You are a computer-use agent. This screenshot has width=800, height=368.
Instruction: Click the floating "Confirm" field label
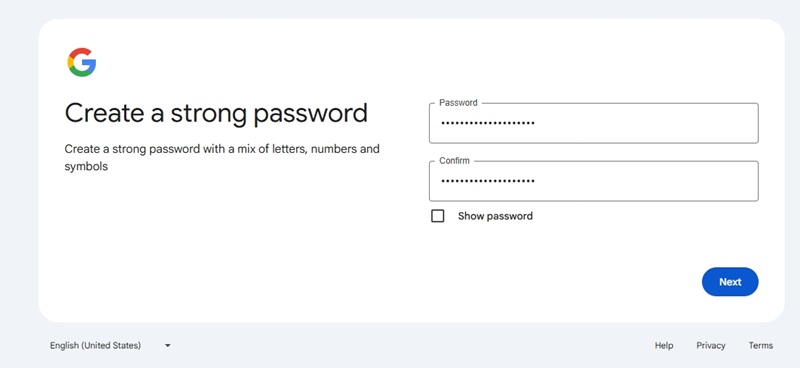pyautogui.click(x=454, y=161)
